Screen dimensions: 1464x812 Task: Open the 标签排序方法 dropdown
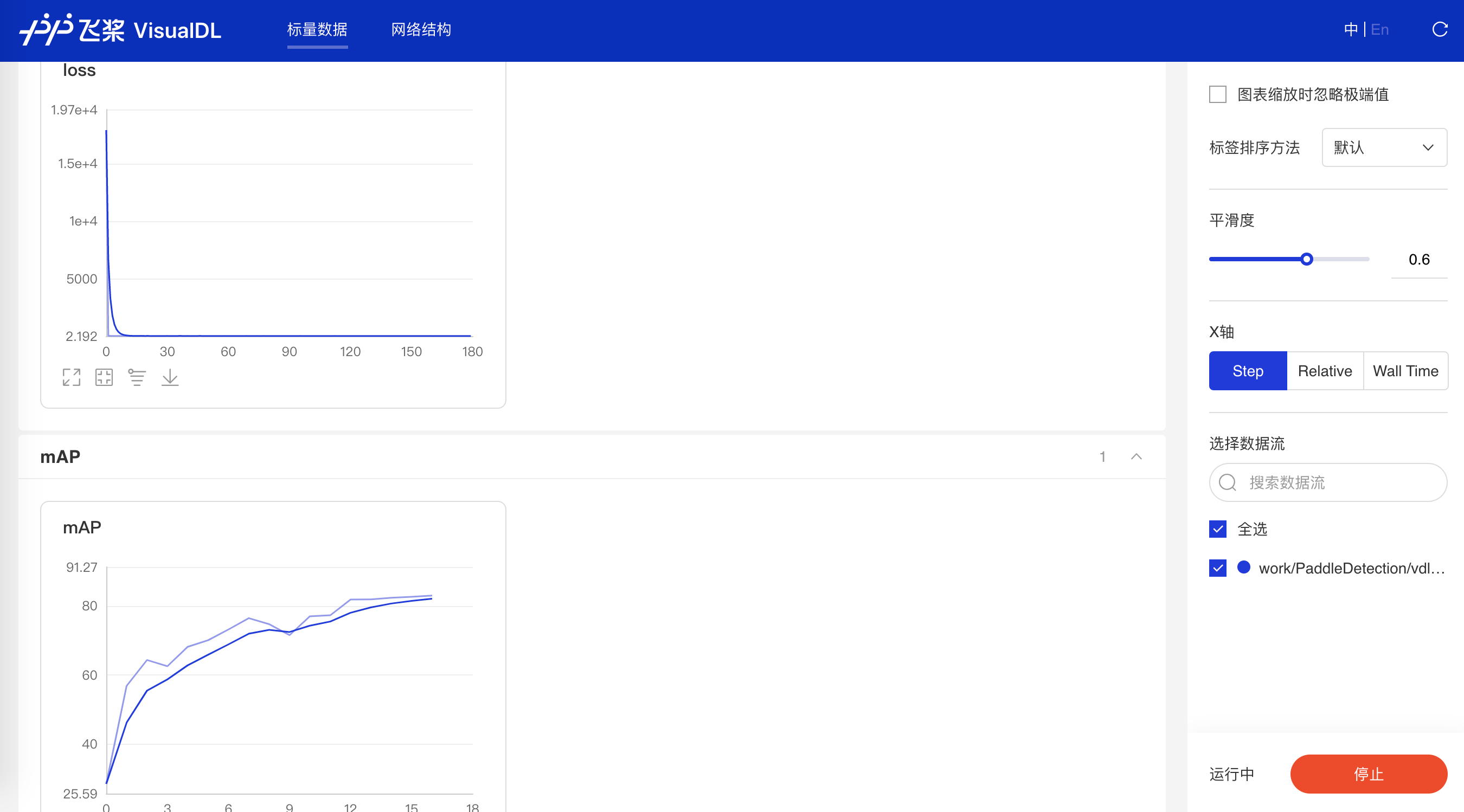[x=1384, y=148]
